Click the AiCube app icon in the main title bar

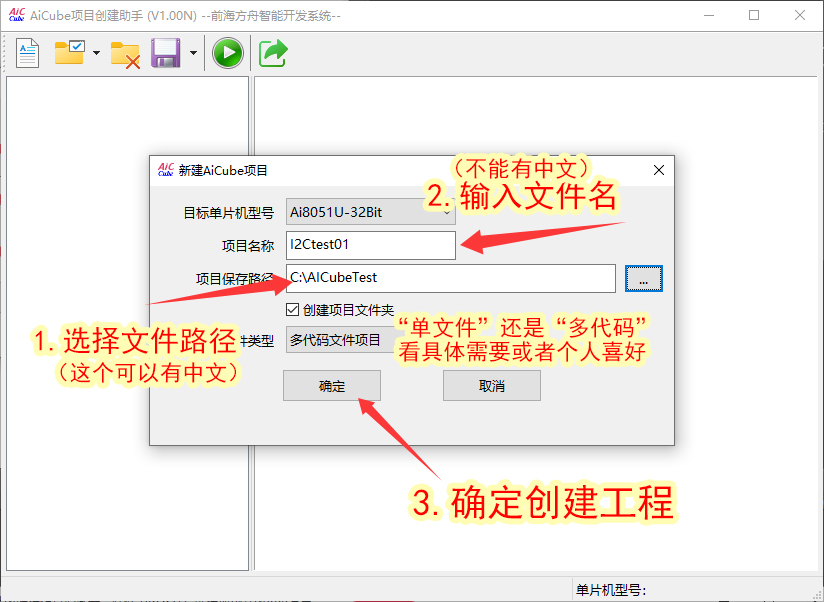[17, 15]
